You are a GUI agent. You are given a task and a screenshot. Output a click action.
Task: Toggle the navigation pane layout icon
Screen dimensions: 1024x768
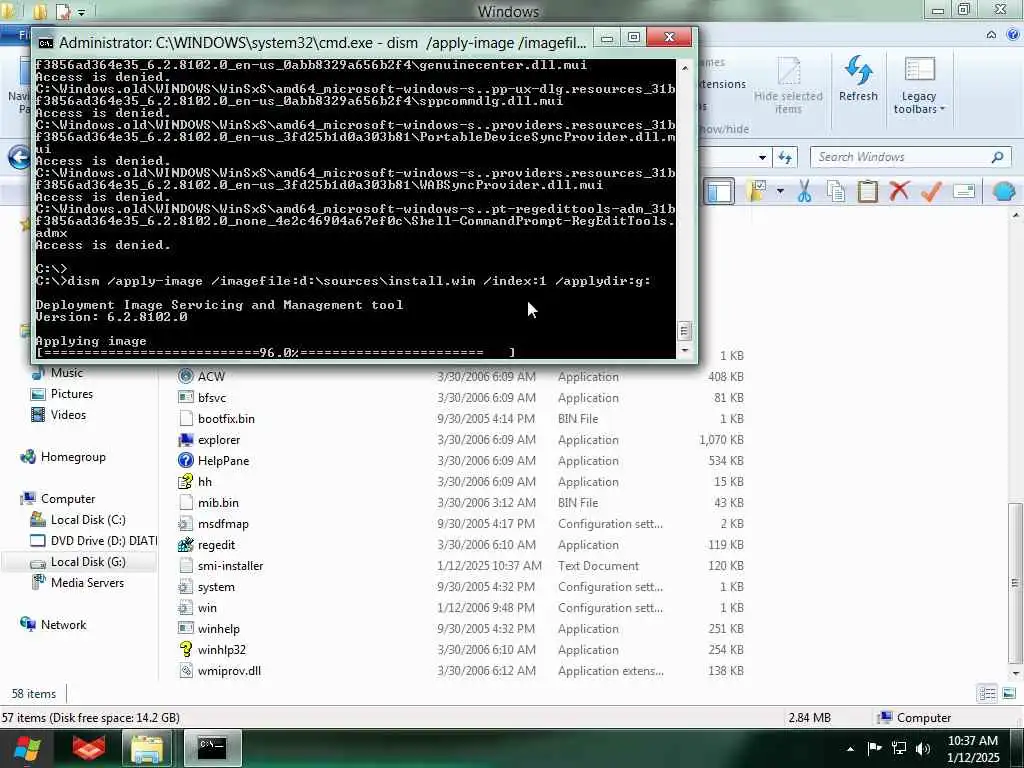tap(719, 191)
